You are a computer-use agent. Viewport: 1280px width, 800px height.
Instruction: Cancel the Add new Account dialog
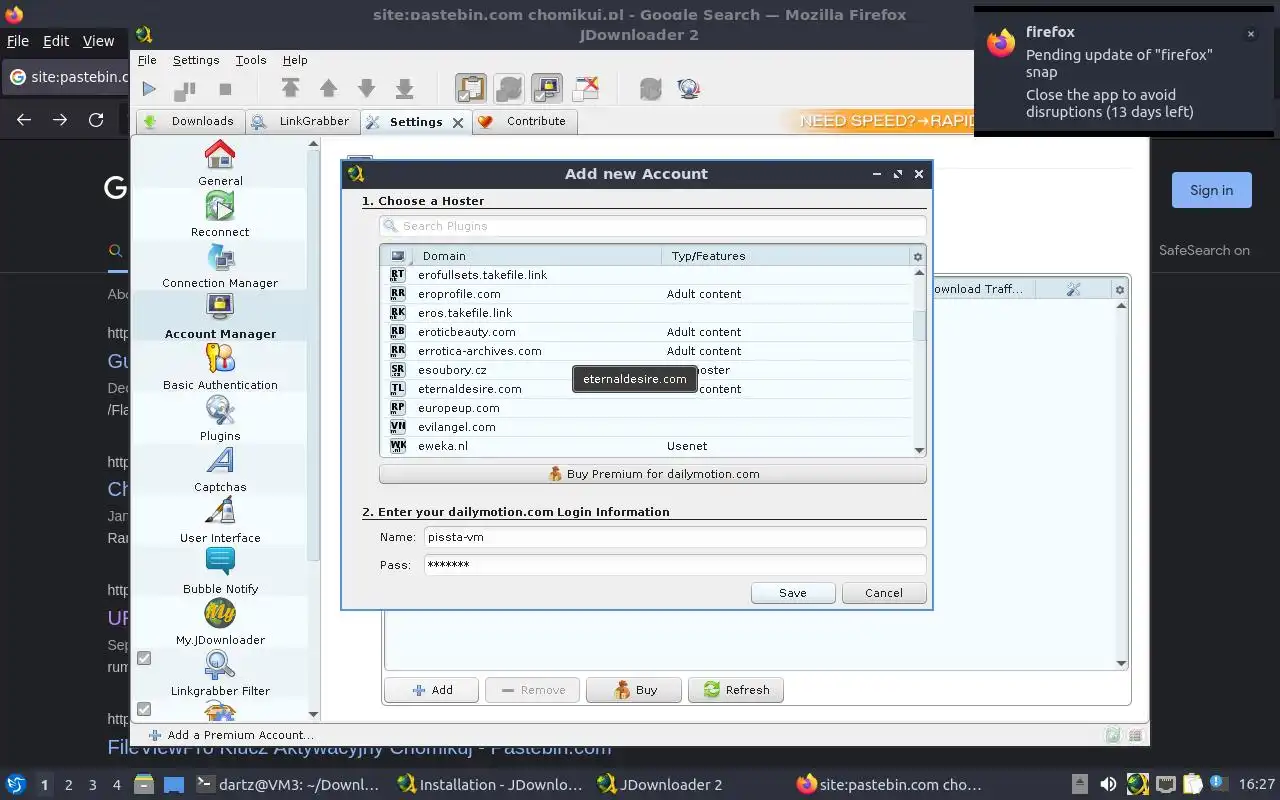click(x=884, y=593)
